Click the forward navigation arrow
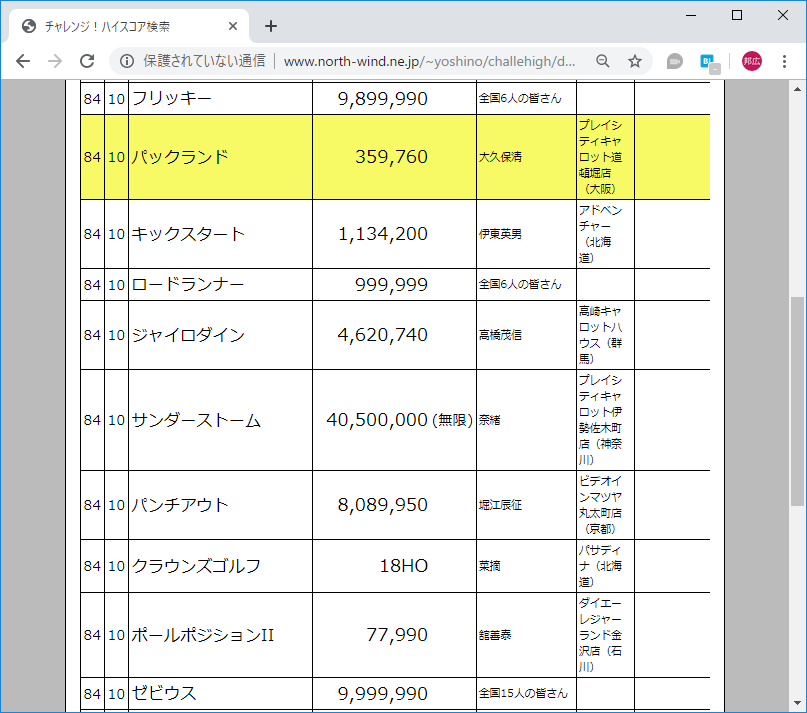The height and width of the screenshot is (713, 807). pos(54,60)
